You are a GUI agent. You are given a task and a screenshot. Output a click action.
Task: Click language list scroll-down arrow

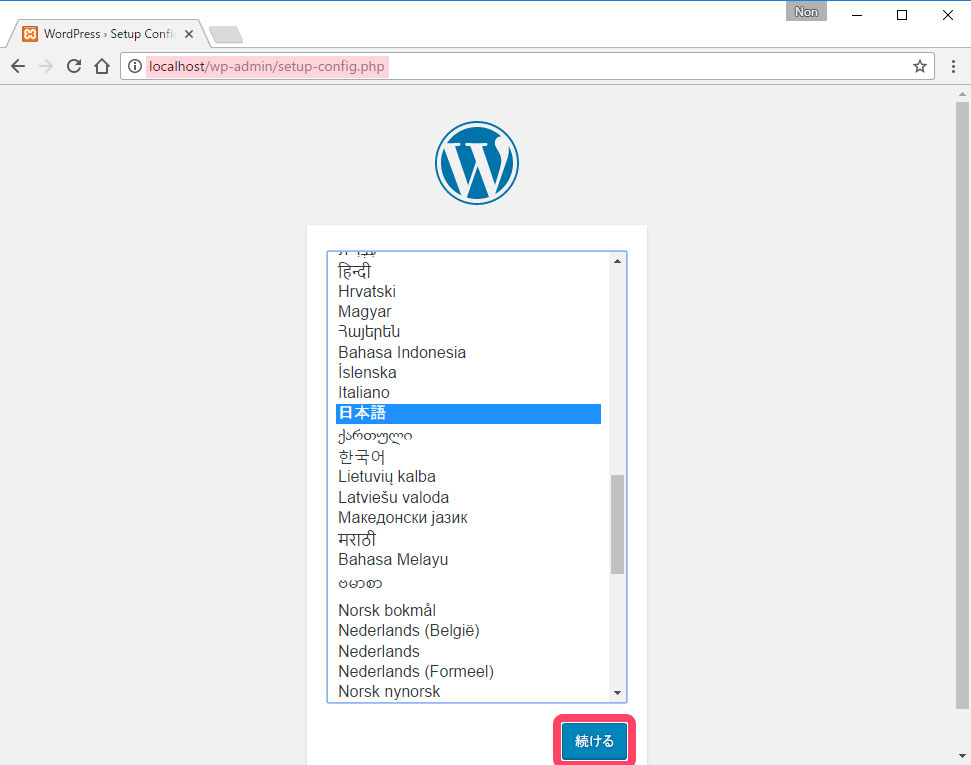pyautogui.click(x=617, y=693)
